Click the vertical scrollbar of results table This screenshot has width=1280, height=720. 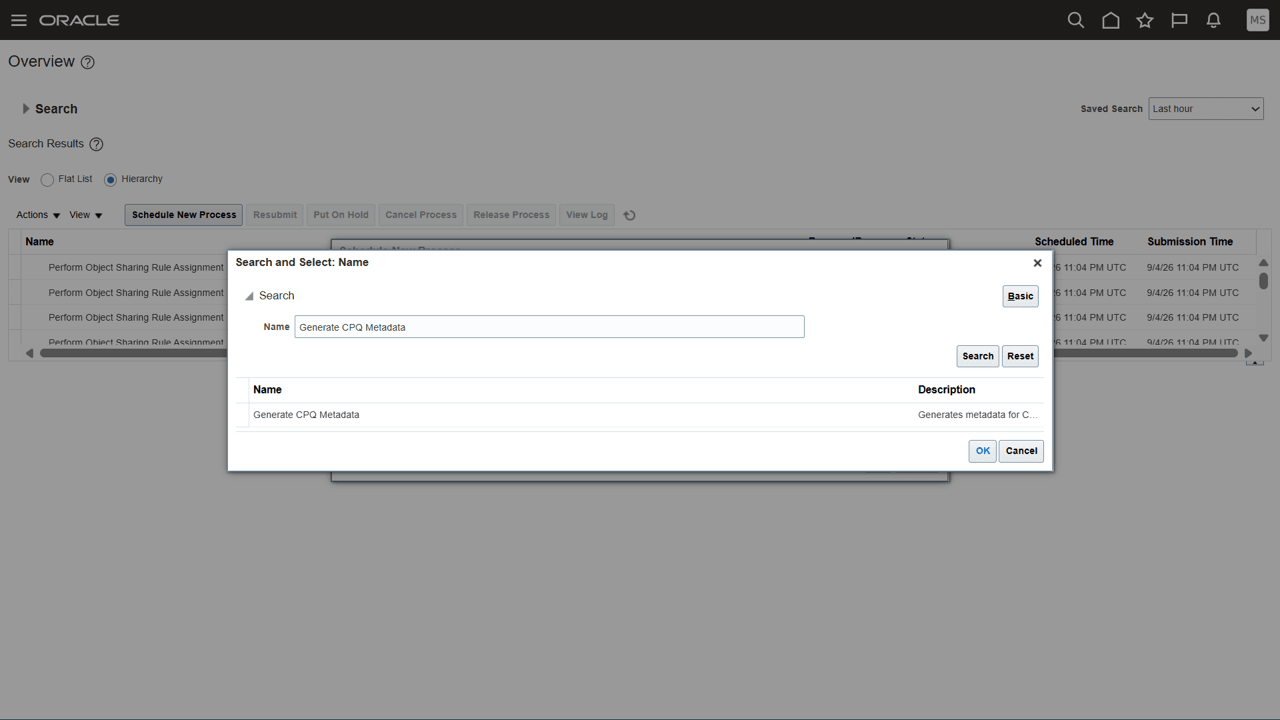coord(1263,281)
